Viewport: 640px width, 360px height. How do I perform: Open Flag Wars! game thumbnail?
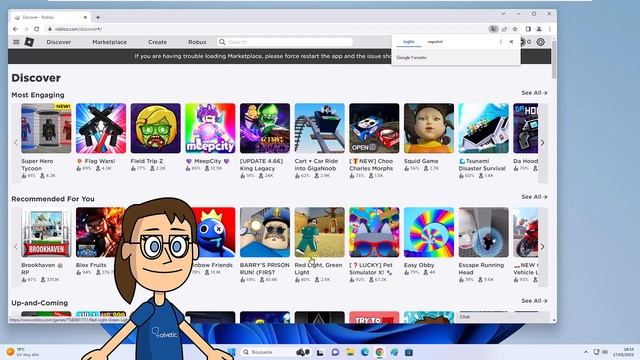click(x=101, y=128)
